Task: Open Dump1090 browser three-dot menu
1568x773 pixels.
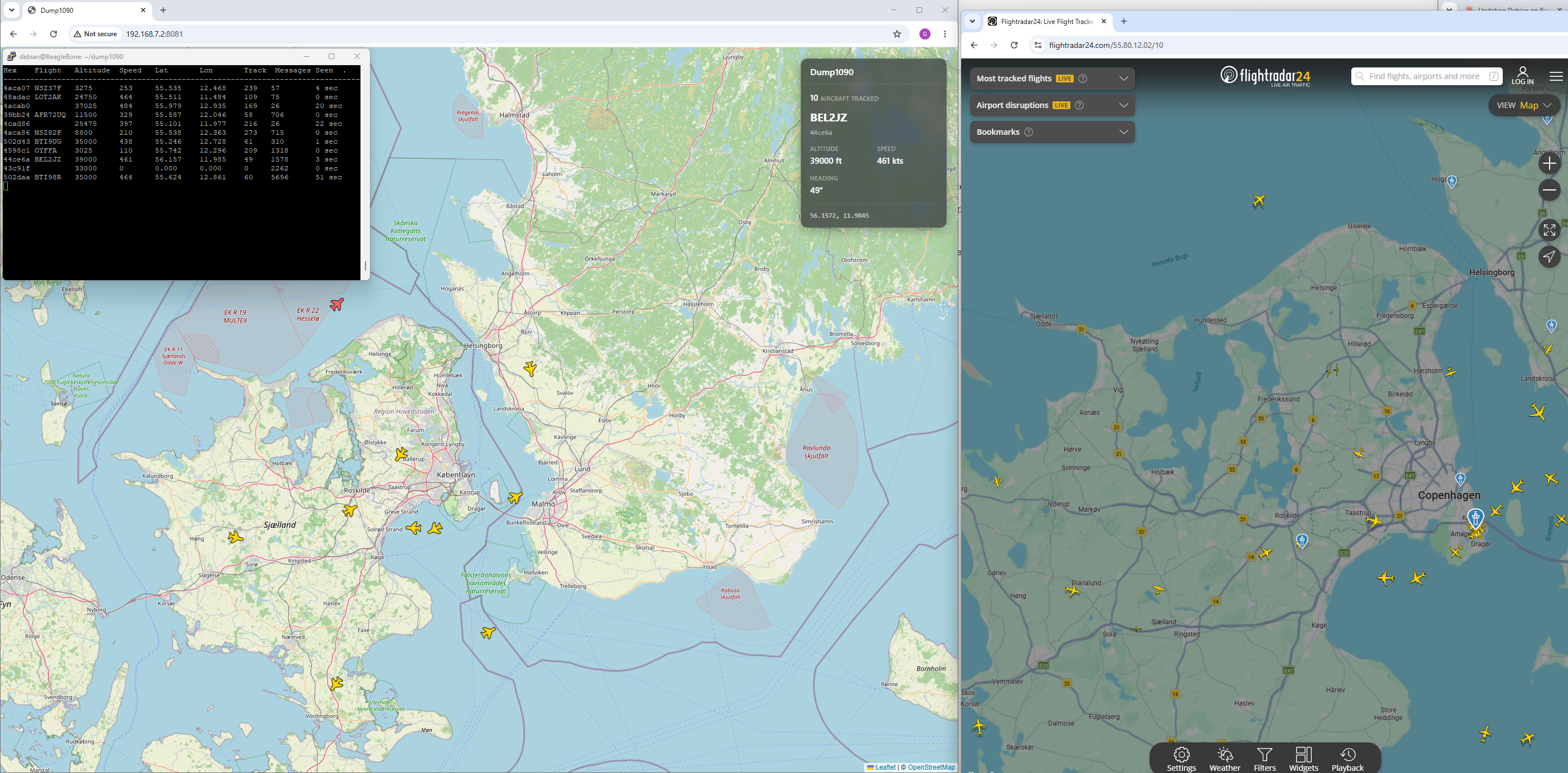Action: (944, 34)
